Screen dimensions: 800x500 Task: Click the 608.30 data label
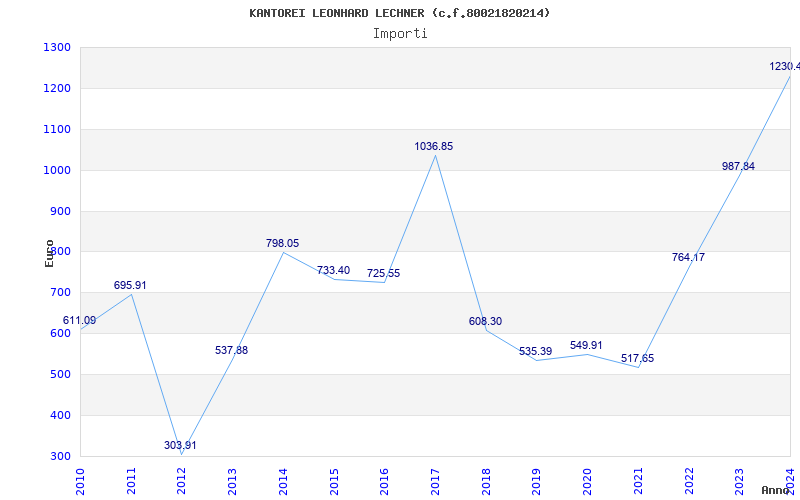pos(485,321)
